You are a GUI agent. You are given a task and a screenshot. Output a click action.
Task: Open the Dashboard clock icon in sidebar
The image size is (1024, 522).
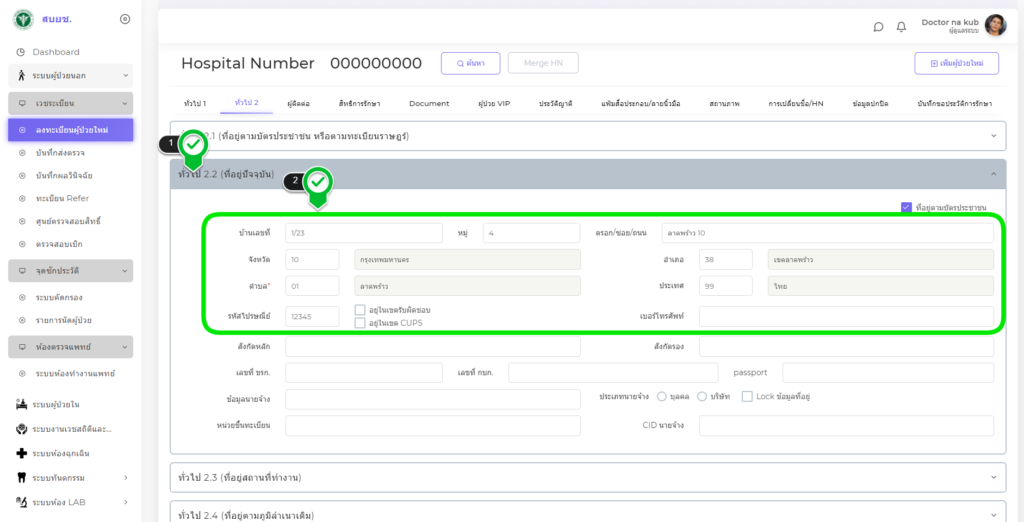click(x=21, y=52)
